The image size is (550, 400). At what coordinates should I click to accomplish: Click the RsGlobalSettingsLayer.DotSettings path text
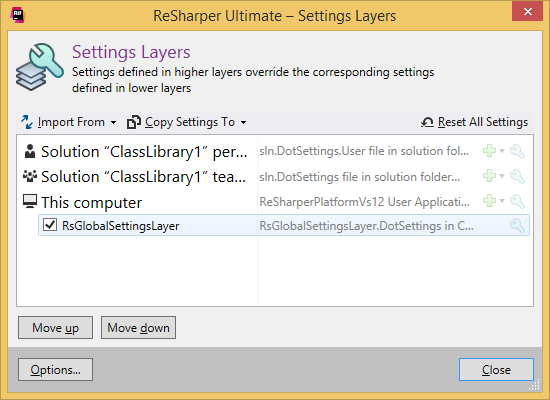click(367, 226)
